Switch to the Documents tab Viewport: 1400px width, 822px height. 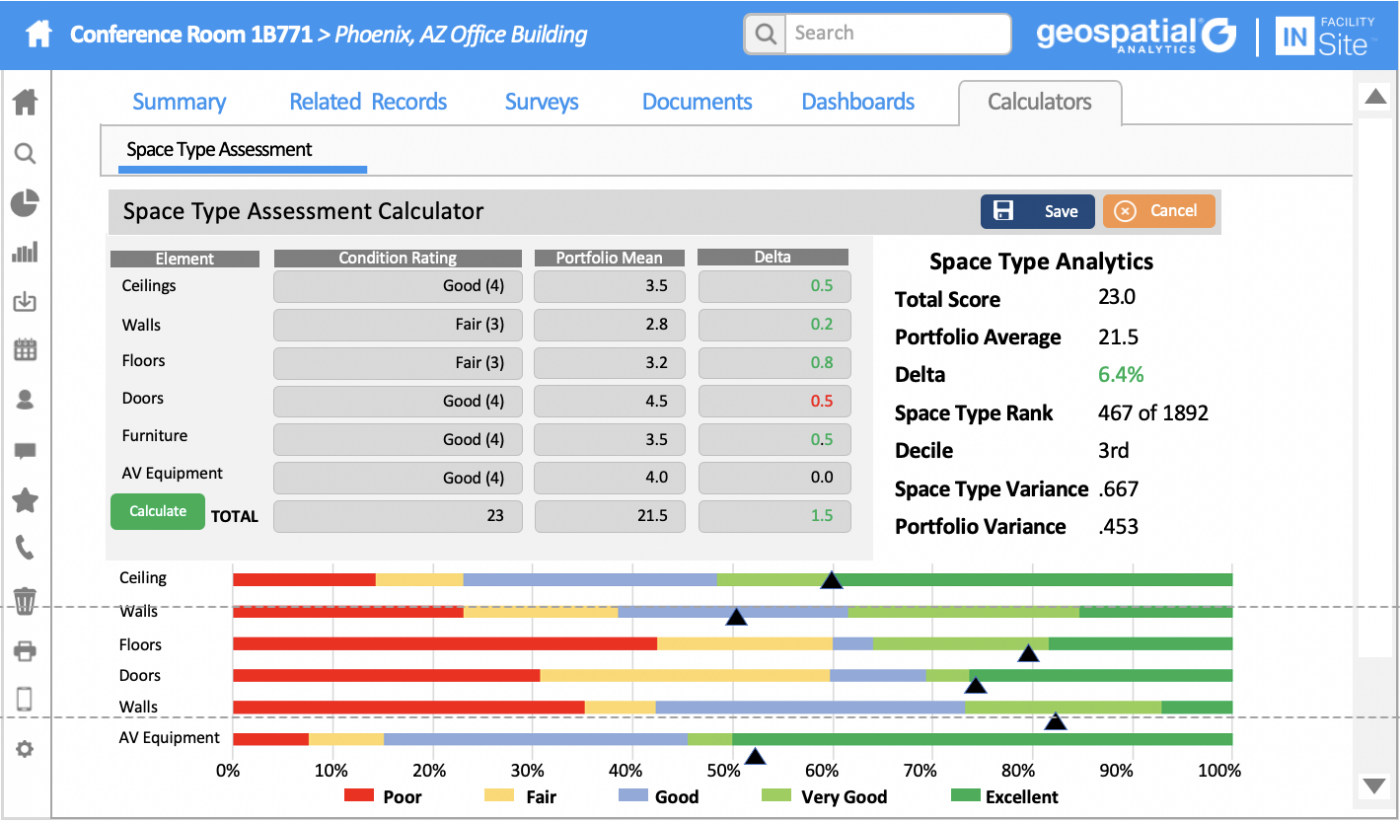pos(697,102)
